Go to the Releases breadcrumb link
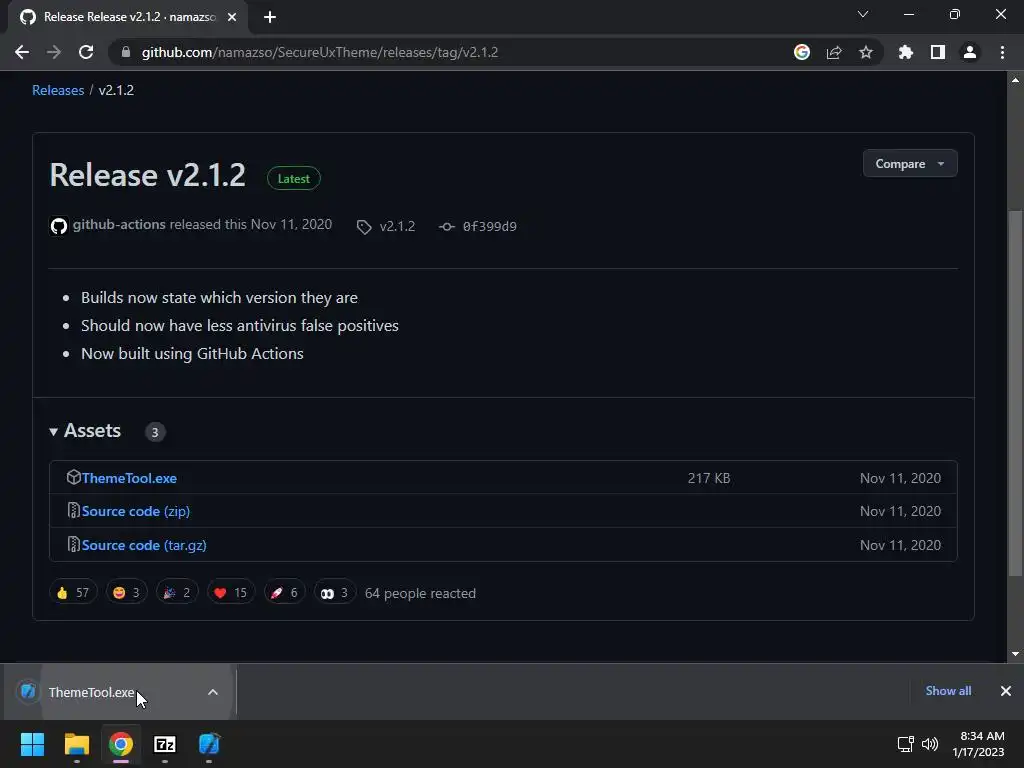Viewport: 1024px width, 768px height. coord(58,90)
